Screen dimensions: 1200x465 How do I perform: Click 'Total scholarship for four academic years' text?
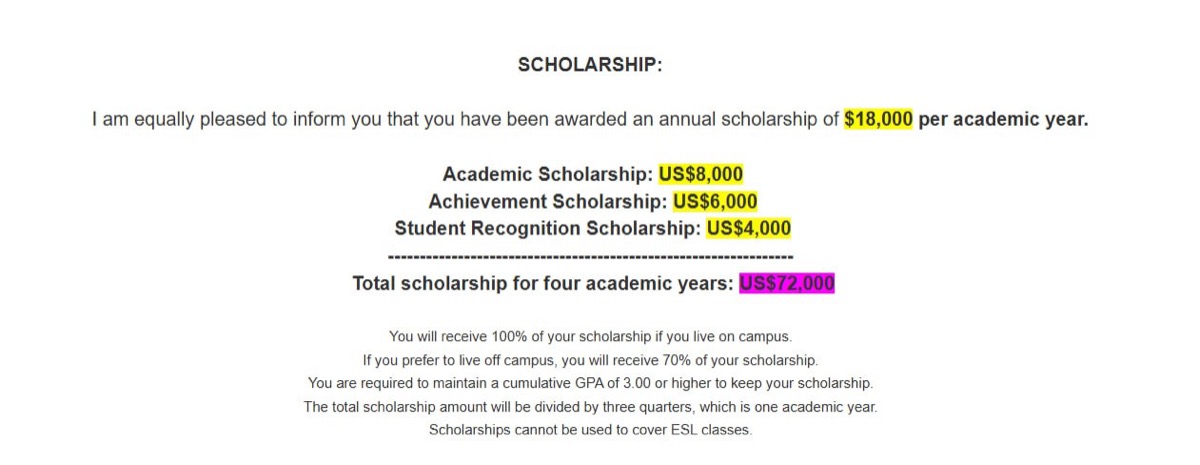(544, 283)
